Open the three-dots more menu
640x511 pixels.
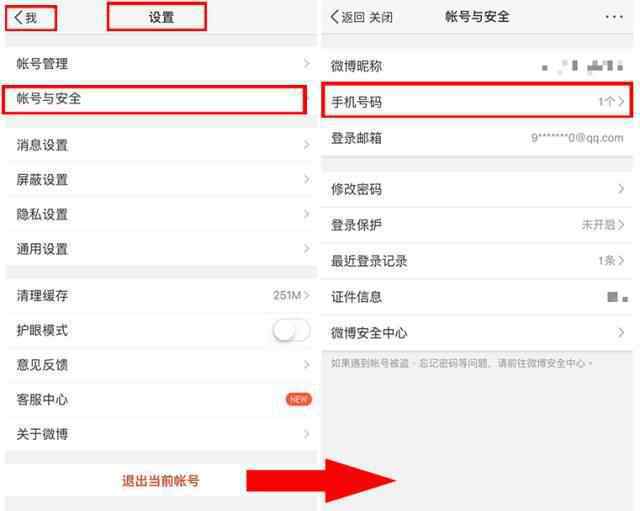[614, 17]
